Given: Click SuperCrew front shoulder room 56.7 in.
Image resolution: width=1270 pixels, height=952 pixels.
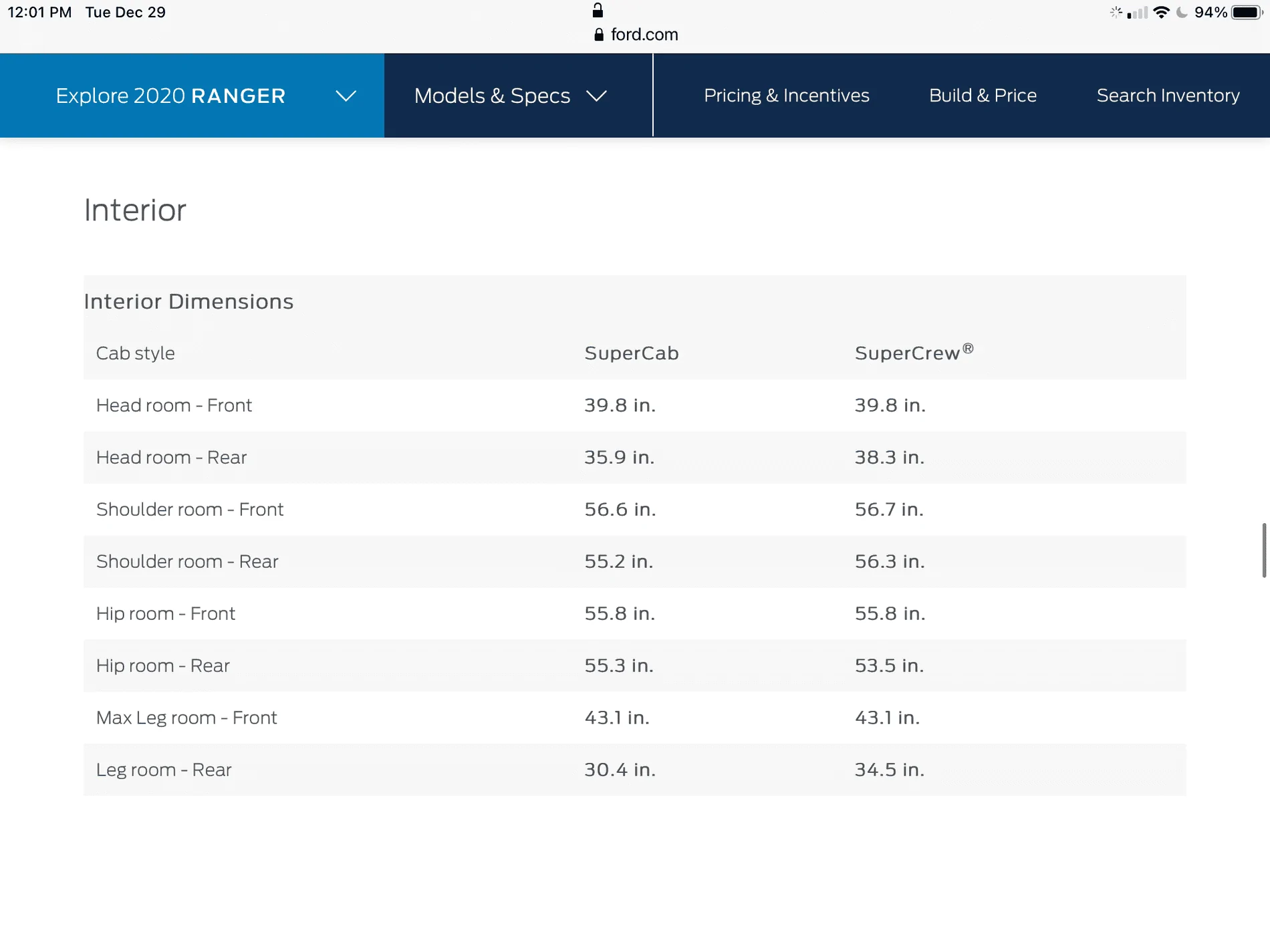Looking at the screenshot, I should pos(889,509).
